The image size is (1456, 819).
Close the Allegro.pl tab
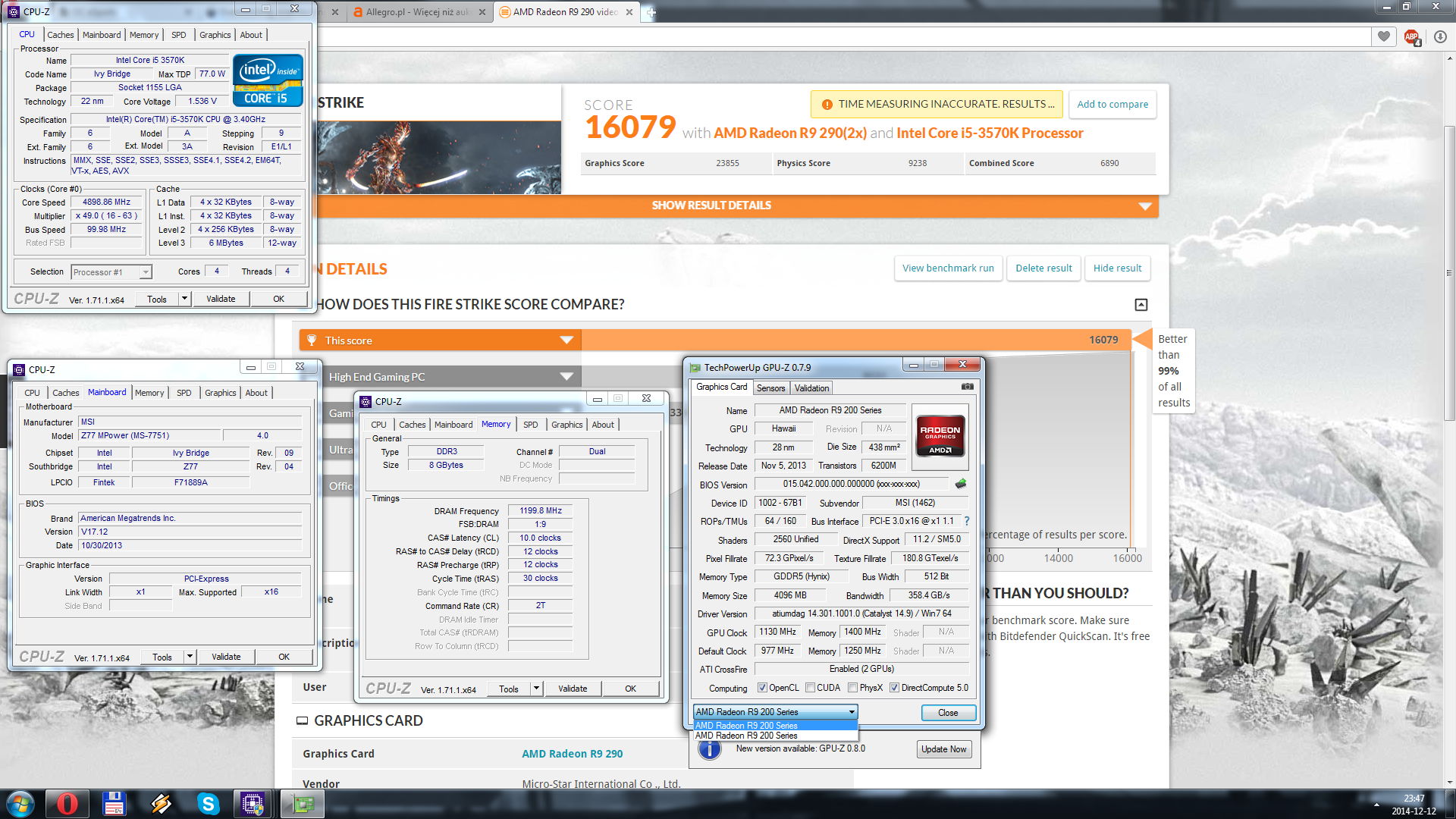point(483,12)
